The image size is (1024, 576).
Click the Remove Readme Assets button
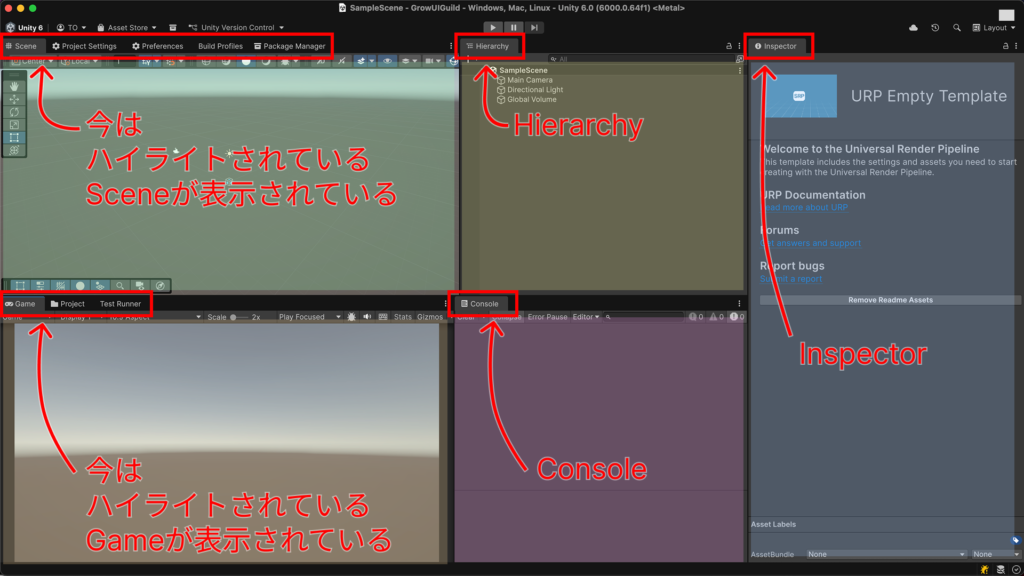(x=890, y=300)
